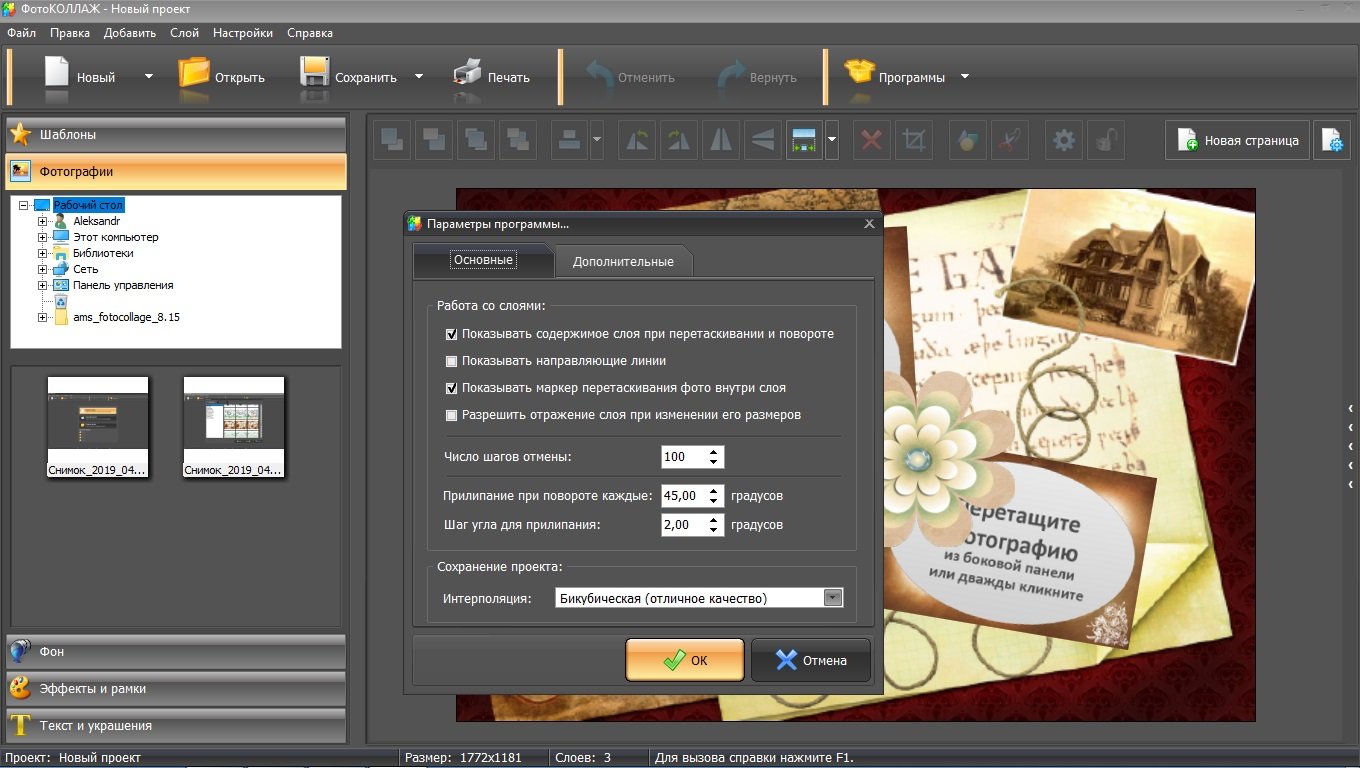Switch to the Дополнительные tab
The width and height of the screenshot is (1360, 768).
(622, 262)
